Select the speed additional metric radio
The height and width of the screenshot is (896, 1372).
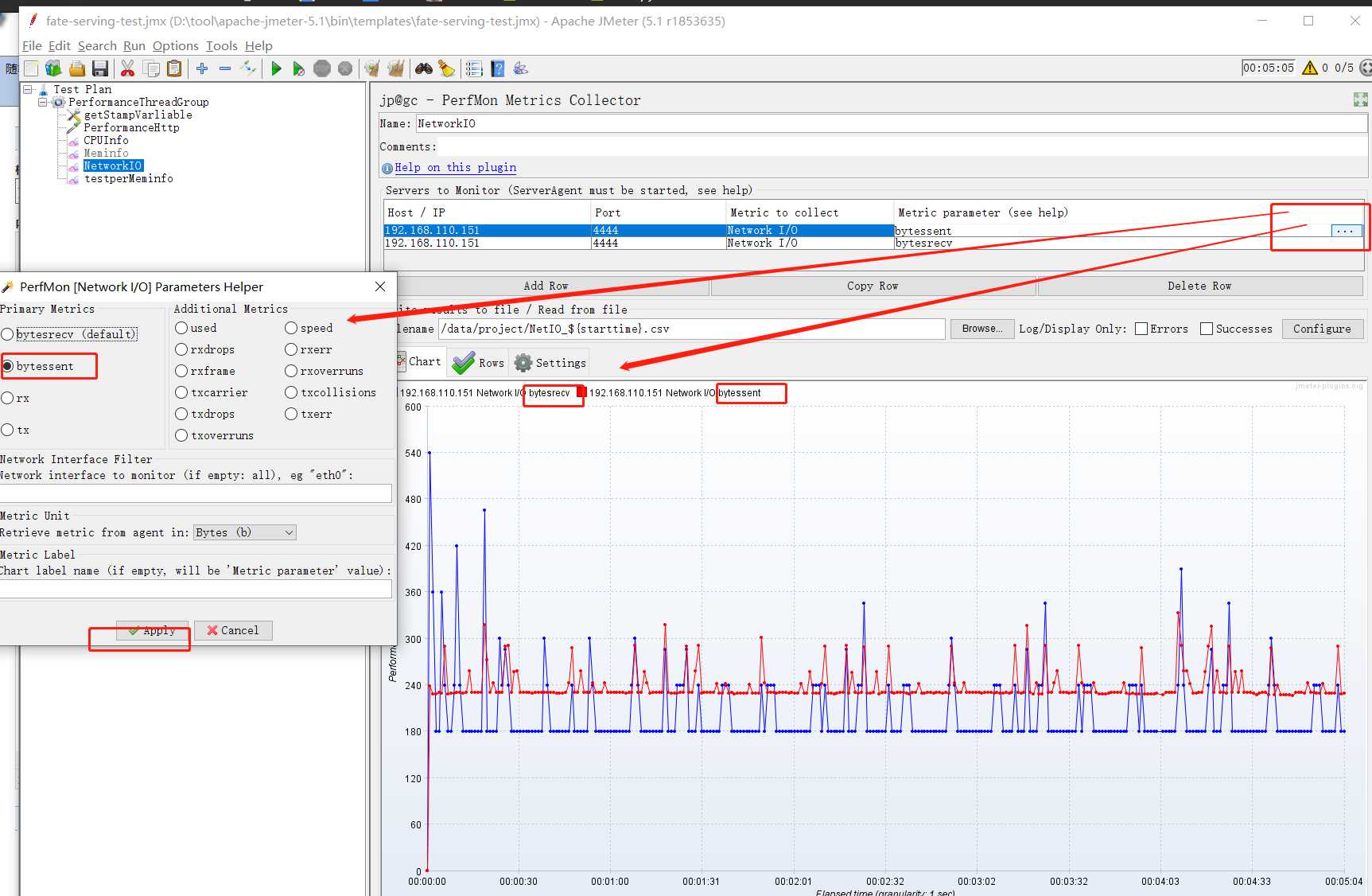point(291,328)
